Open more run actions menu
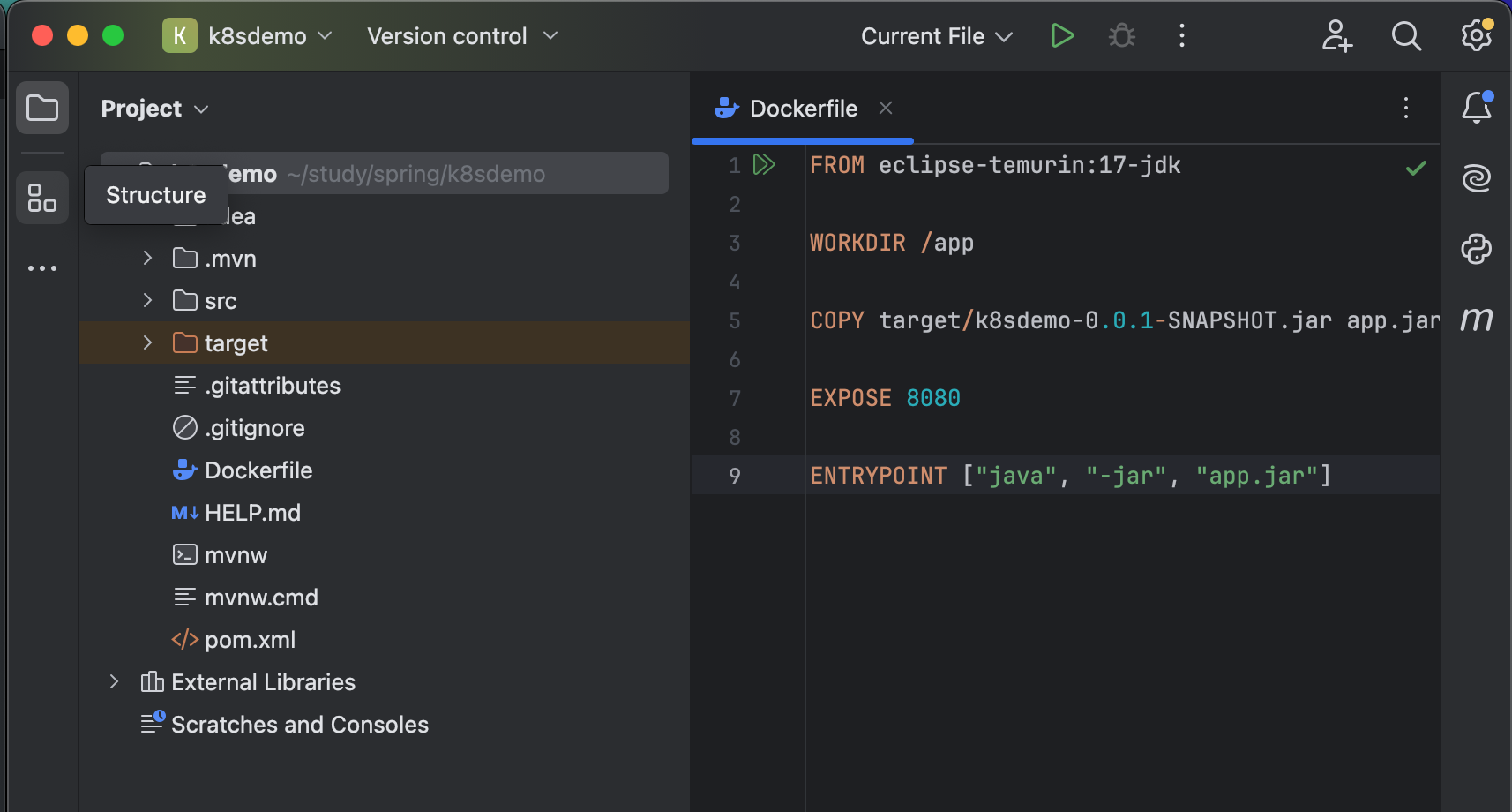 (x=1182, y=36)
